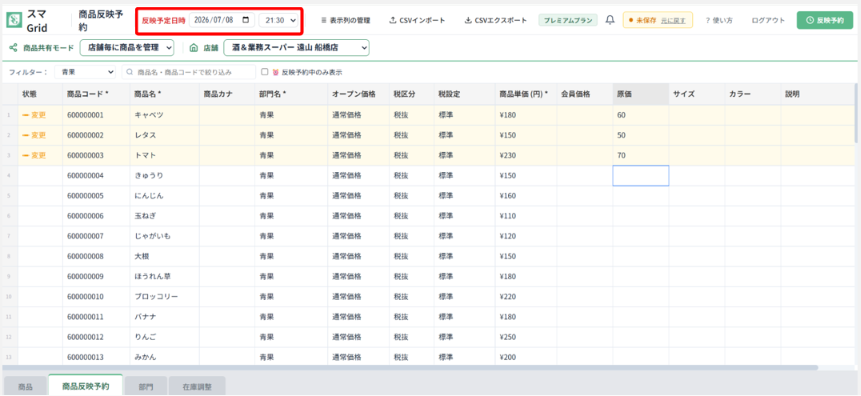Click the トマト product name cell

point(164,155)
